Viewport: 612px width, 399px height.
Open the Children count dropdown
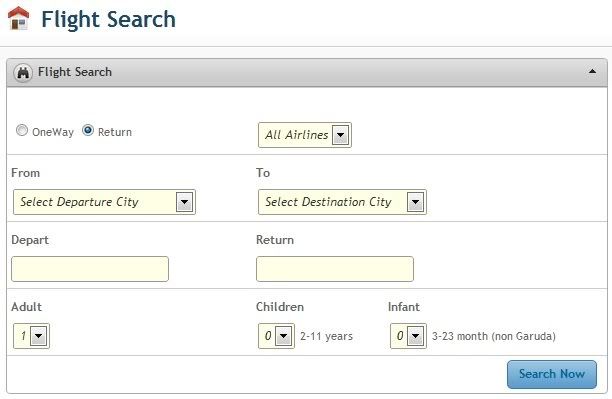point(276,336)
